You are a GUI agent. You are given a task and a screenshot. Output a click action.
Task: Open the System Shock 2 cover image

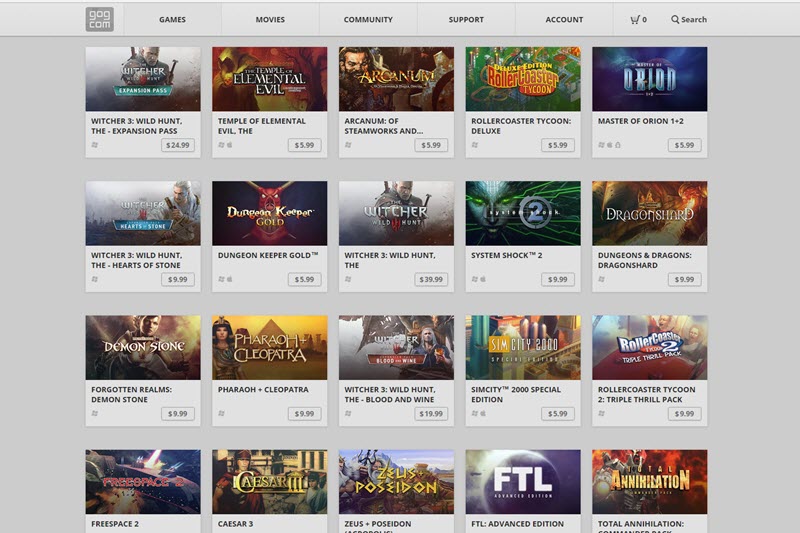coord(523,213)
